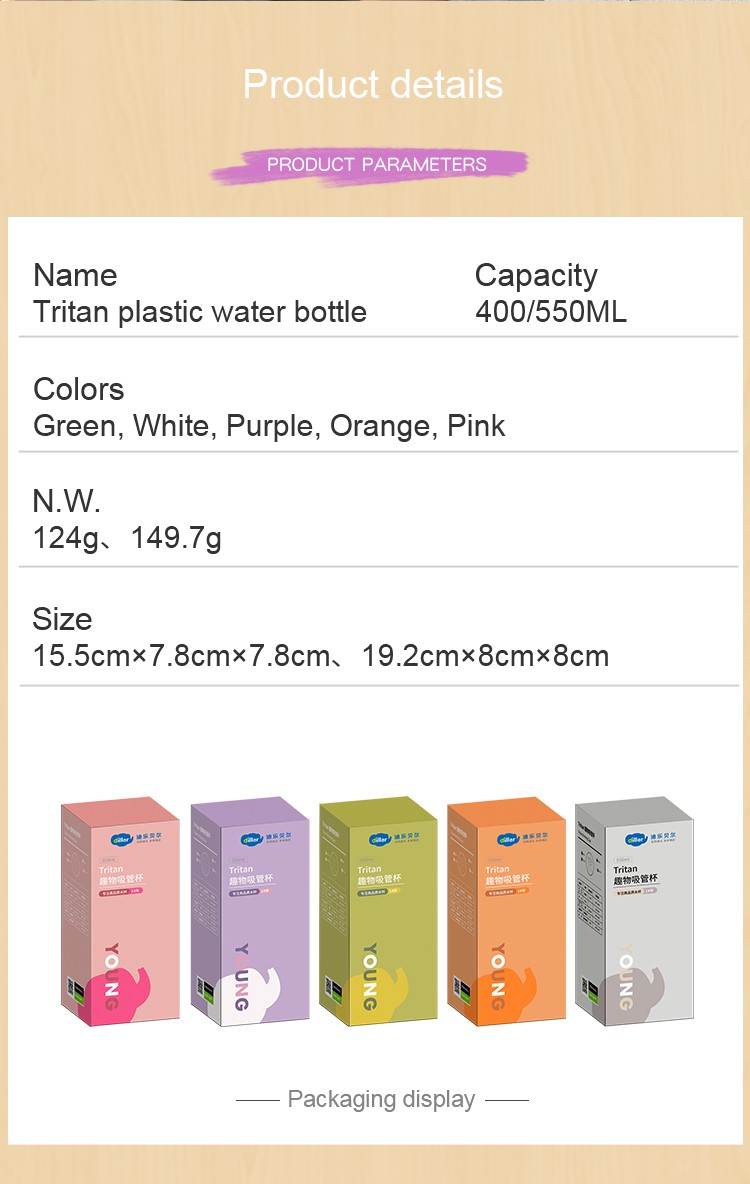Screen dimensions: 750x1184
Task: Click the size dimensions text row
Action: point(320,655)
